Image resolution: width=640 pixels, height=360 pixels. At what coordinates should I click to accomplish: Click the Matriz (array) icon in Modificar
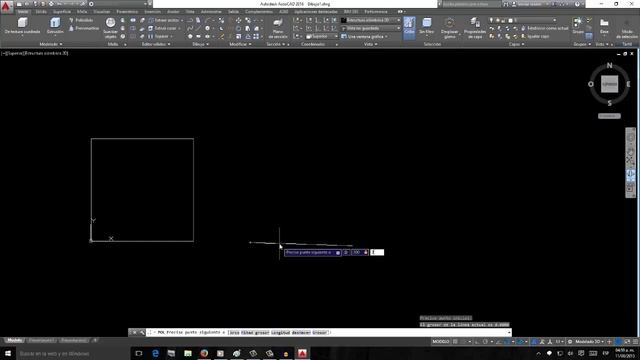pyautogui.click(x=256, y=37)
